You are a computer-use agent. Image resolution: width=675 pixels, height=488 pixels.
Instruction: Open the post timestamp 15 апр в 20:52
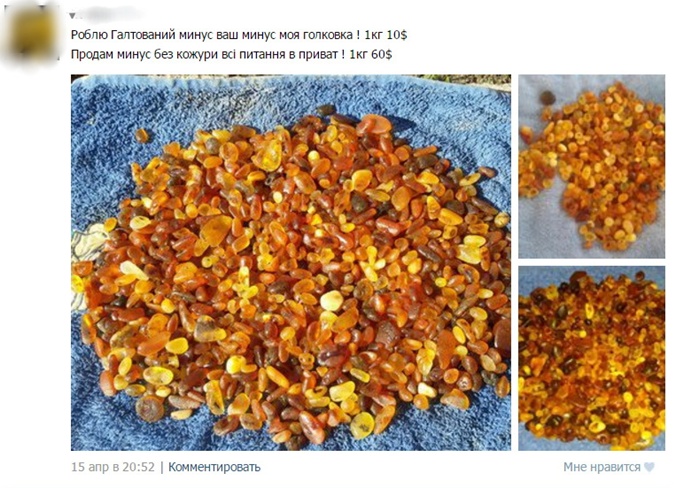(x=113, y=467)
